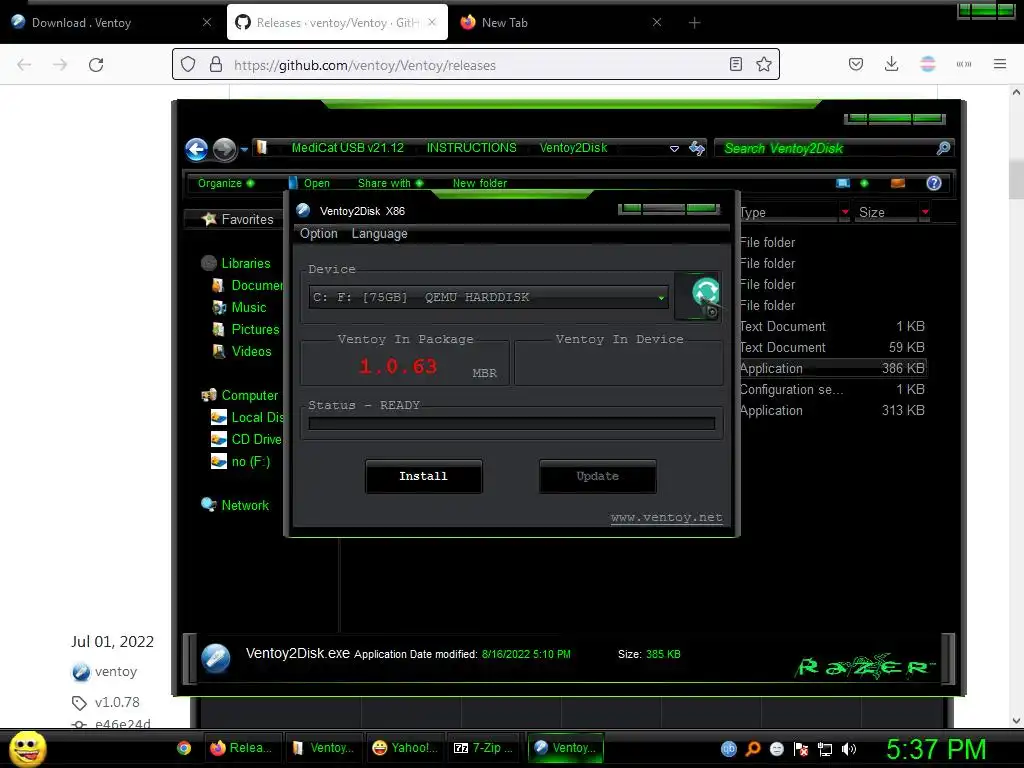Select the 386 KB Application row
Image resolution: width=1024 pixels, height=768 pixels.
click(832, 368)
